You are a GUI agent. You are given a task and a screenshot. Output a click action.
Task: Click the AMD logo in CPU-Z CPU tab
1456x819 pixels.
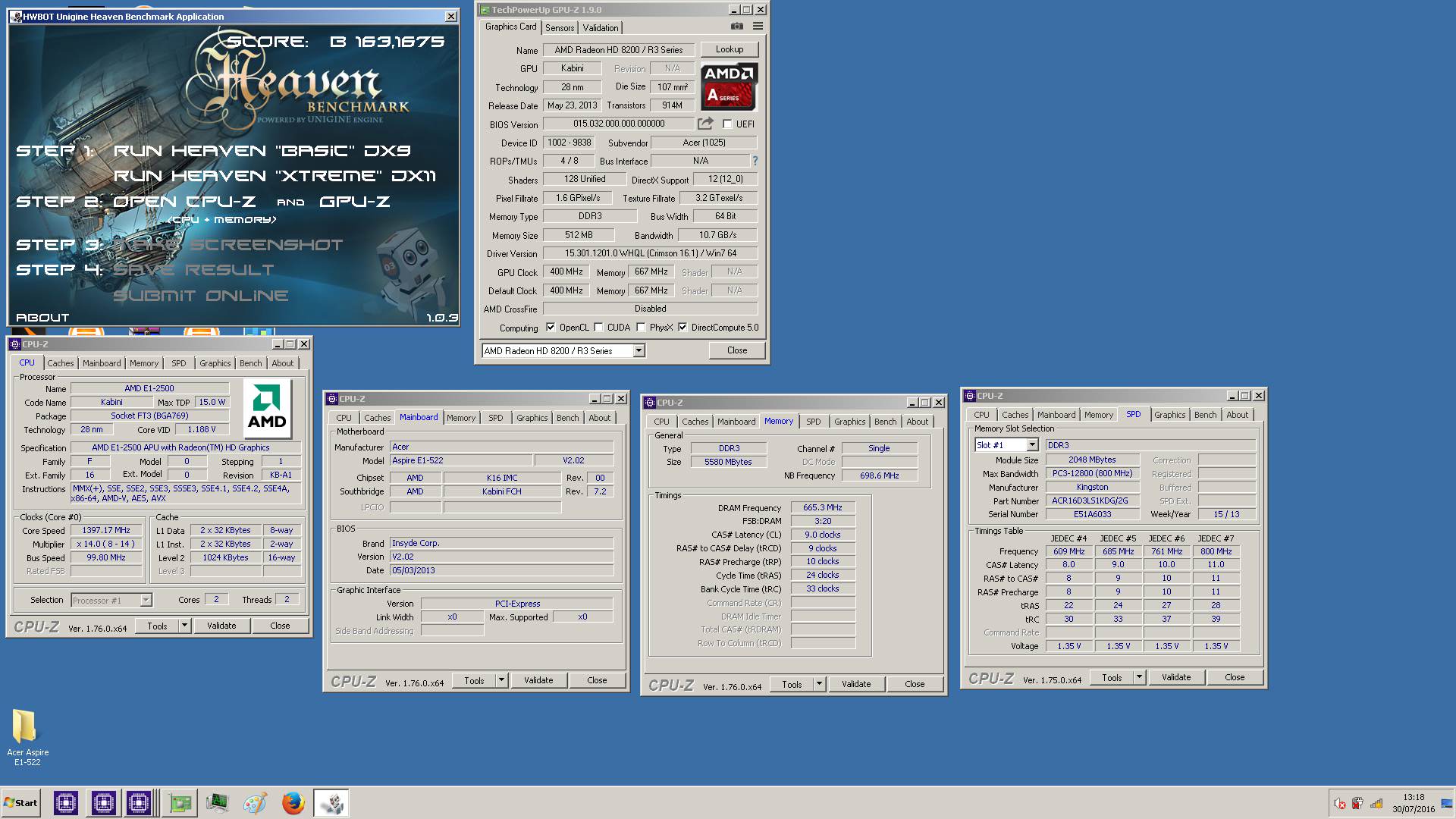[x=267, y=409]
